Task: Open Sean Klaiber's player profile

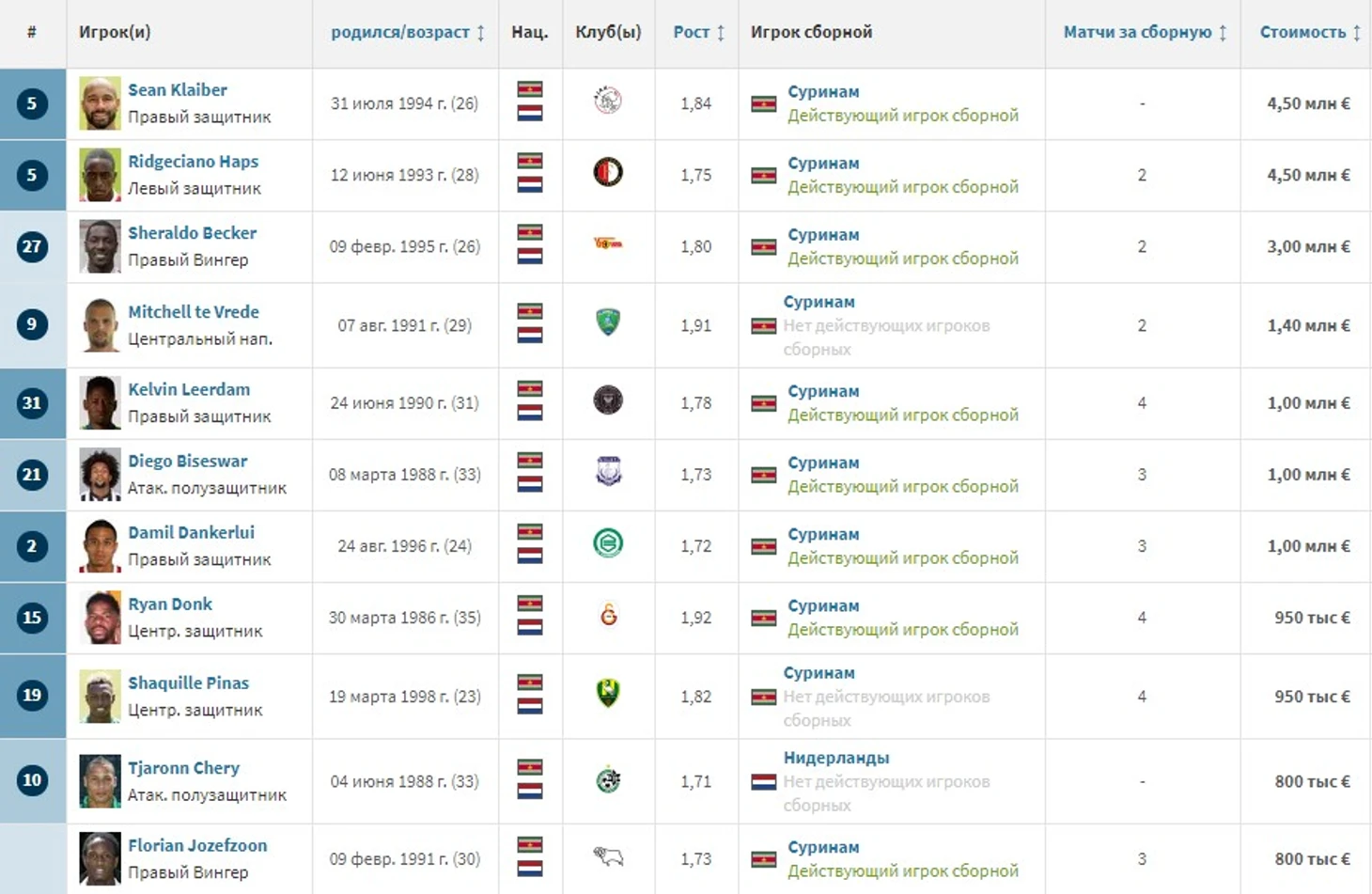Action: [178, 90]
